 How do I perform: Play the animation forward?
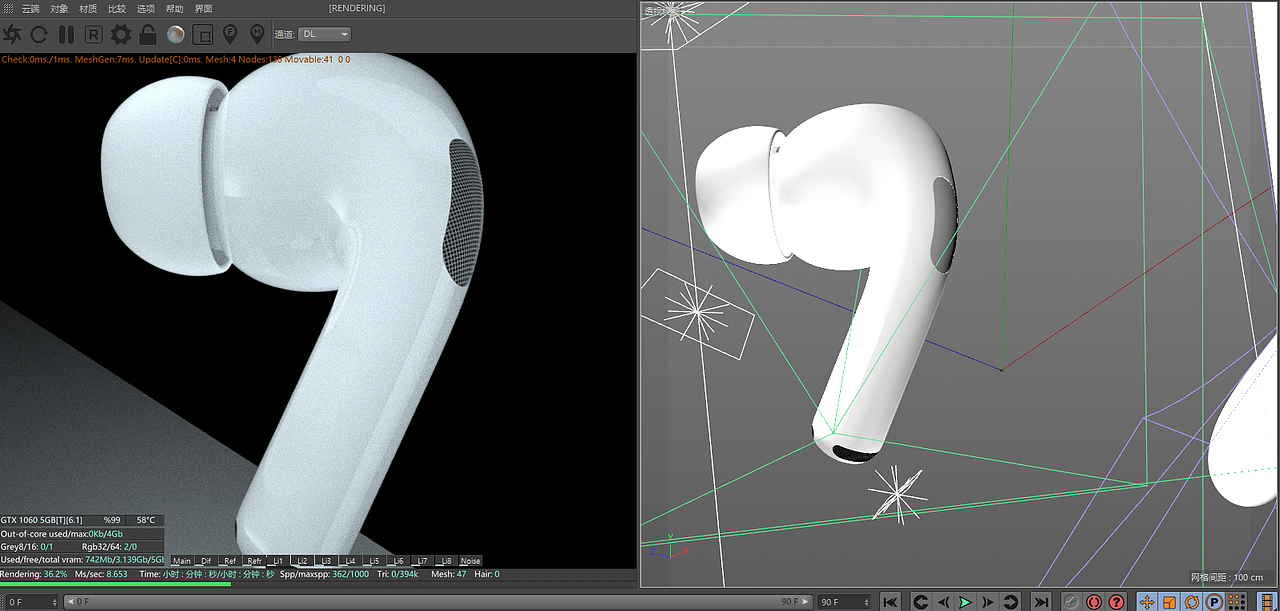pyautogui.click(x=965, y=602)
